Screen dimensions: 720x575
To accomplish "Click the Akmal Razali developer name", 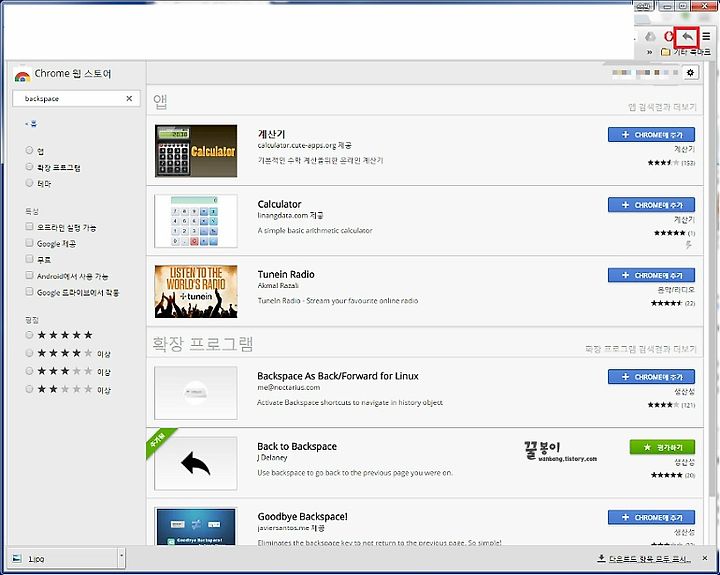I will [278, 286].
